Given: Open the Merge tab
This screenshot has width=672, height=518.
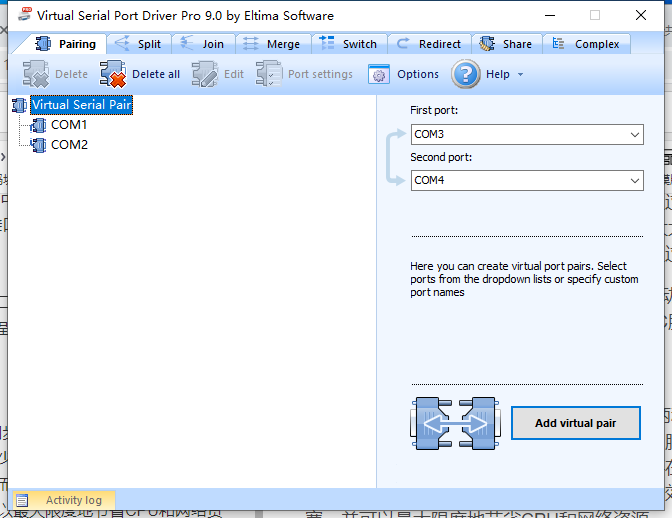Looking at the screenshot, I should pos(273,44).
